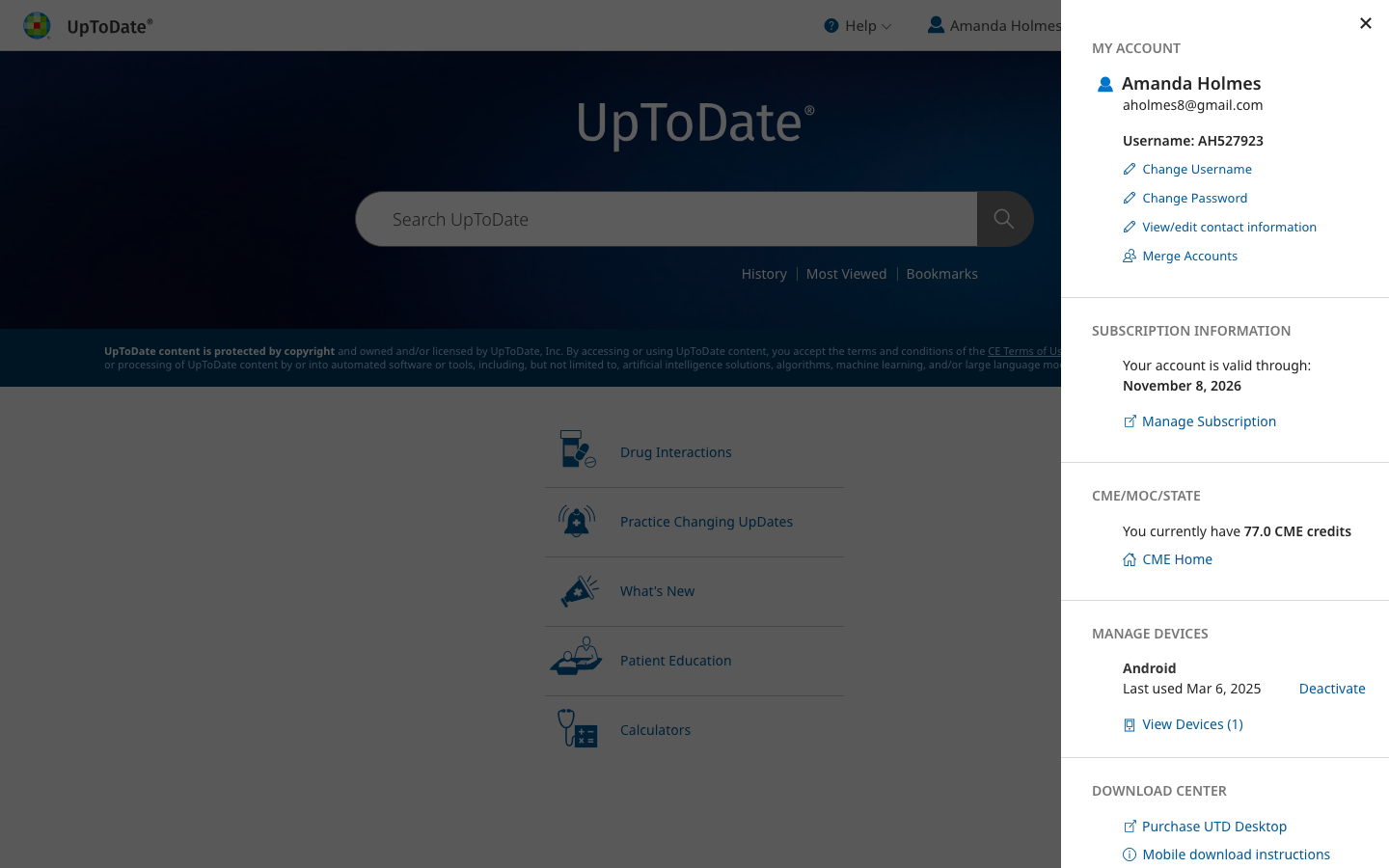Viewport: 1389px width, 868px height.
Task: Click the UpToDate wordmark in the header
Action: point(110,26)
